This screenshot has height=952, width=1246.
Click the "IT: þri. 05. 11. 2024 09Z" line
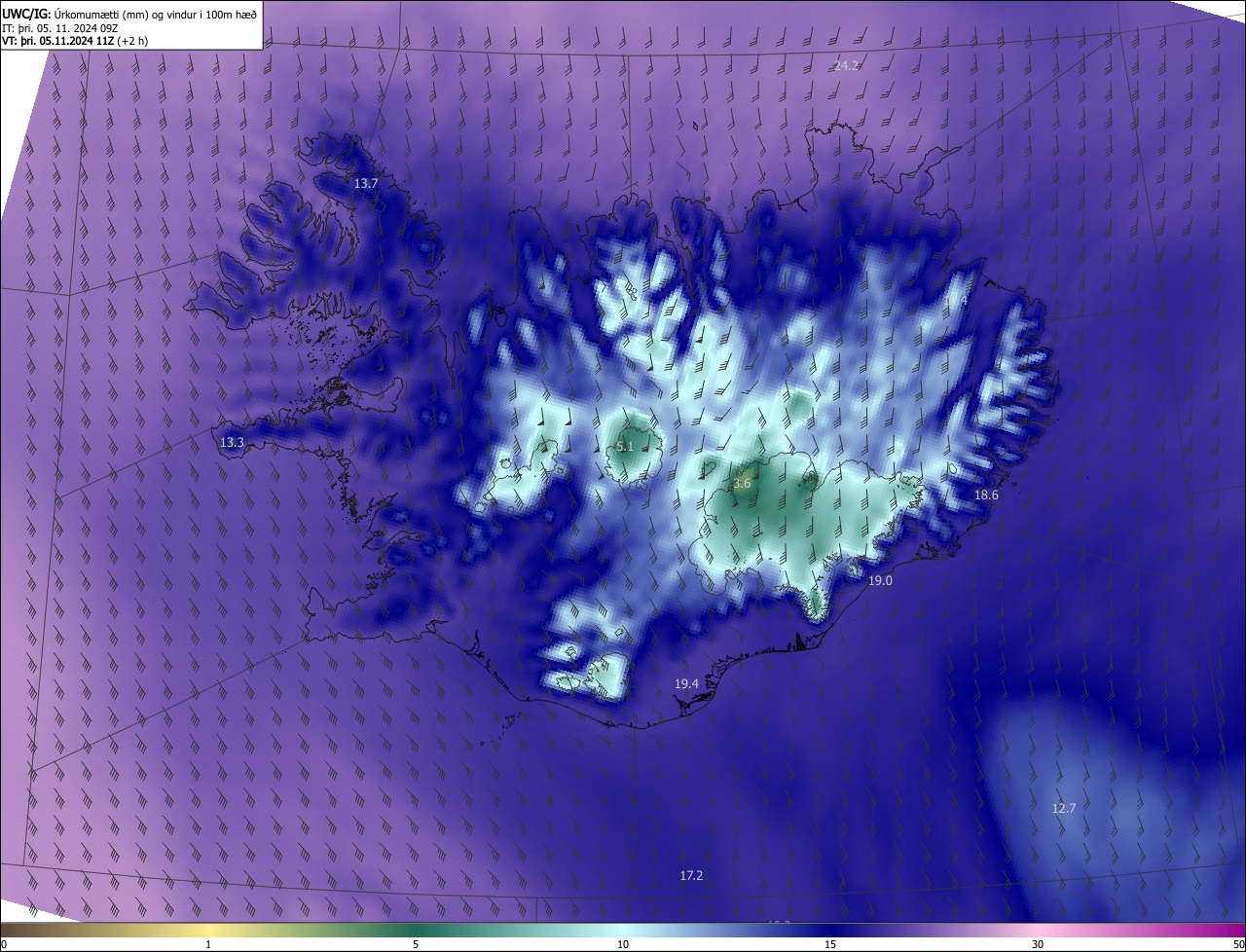point(59,28)
